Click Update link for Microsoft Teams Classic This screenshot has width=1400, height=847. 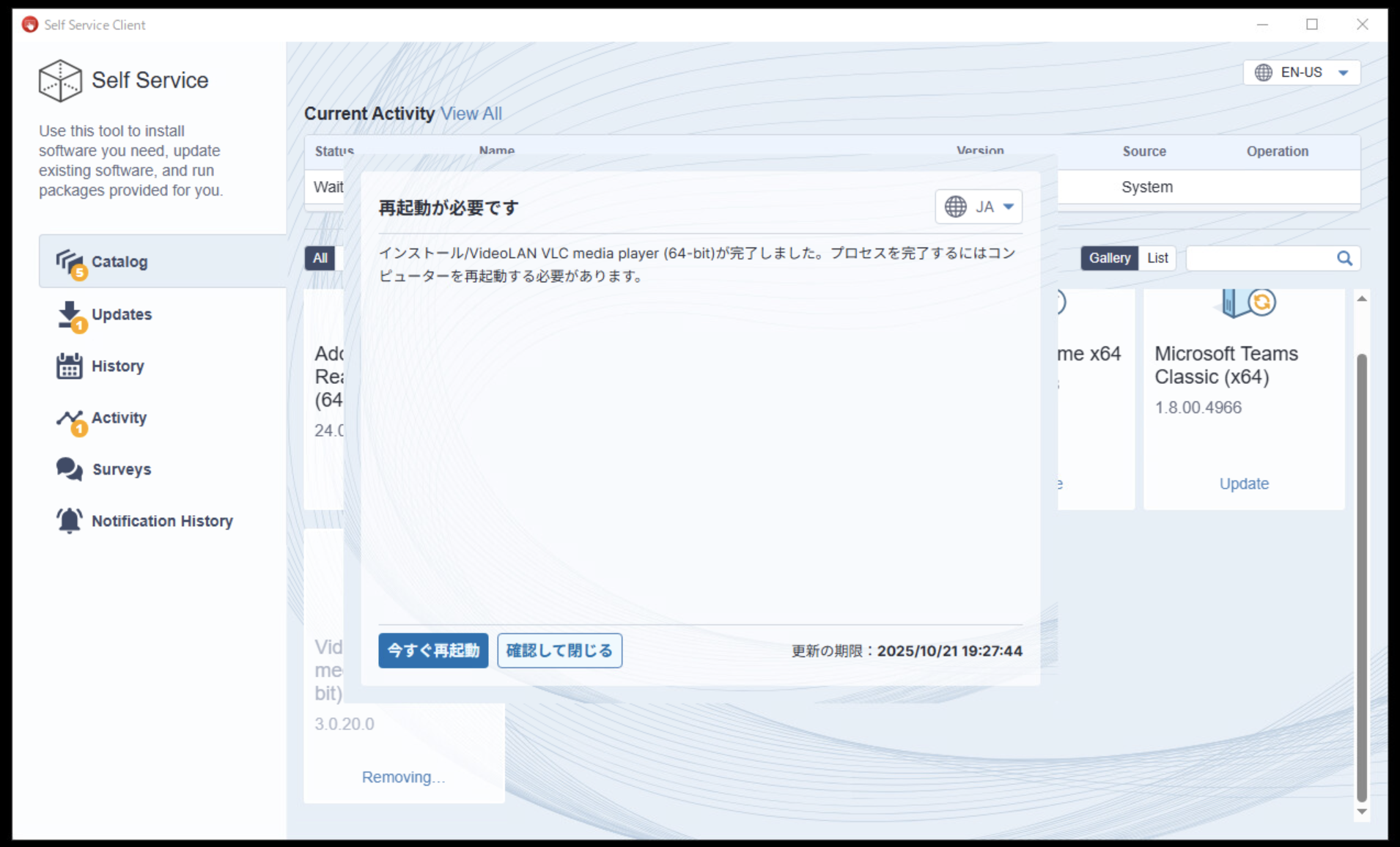click(1244, 484)
